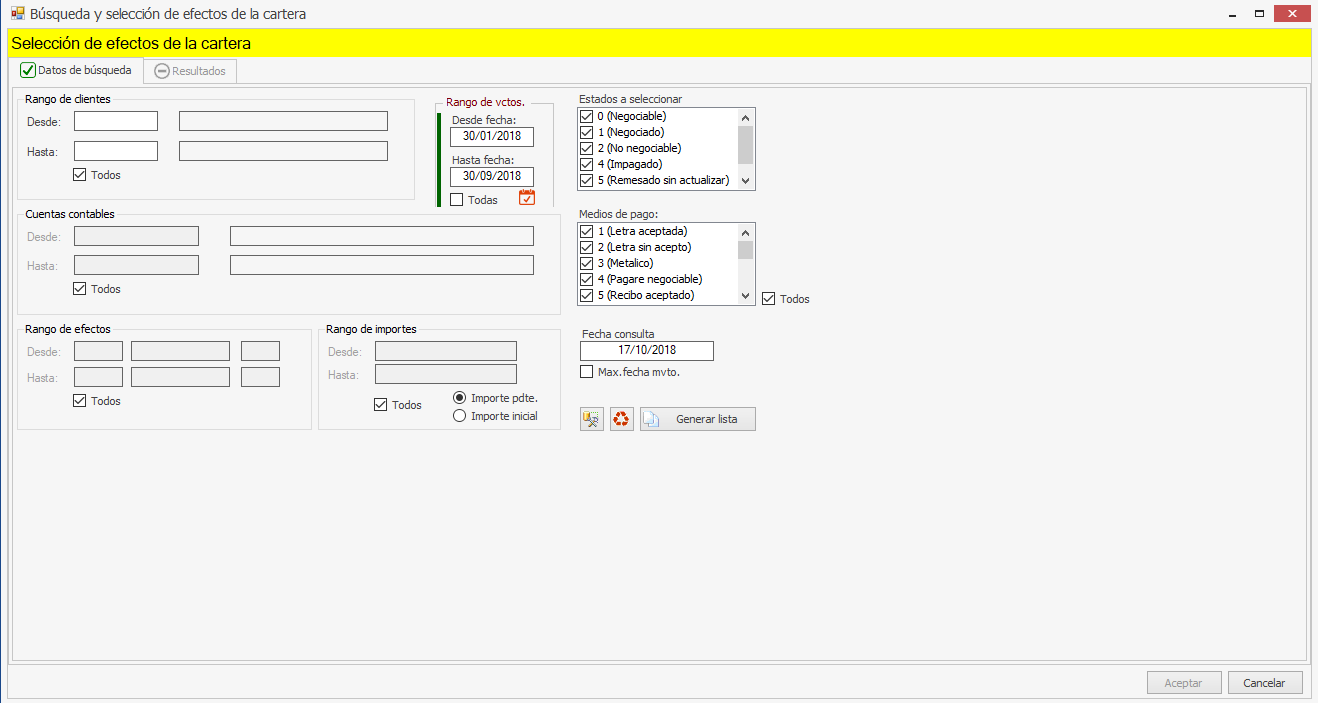Click the red recycle reset icon
This screenshot has width=1318, height=703.
622,419
